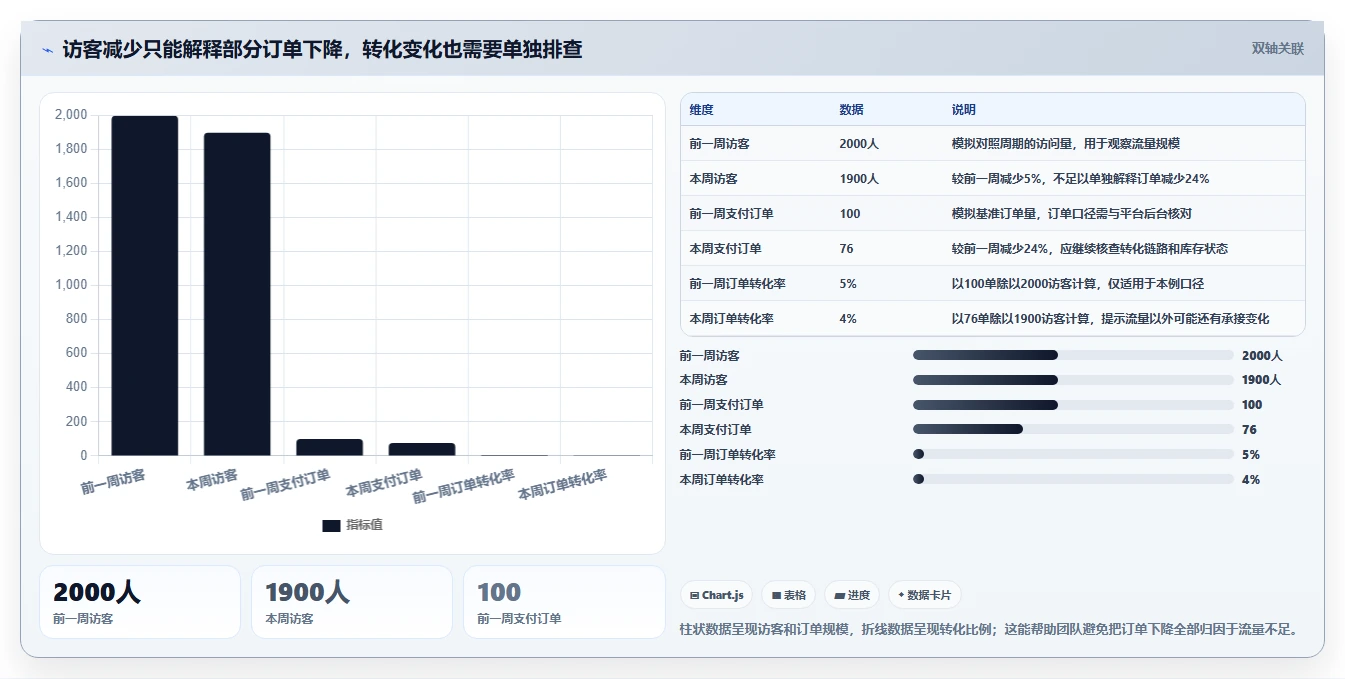Click the 前一周支付订单 progress bar
Screen dimensions: 1345x679
coord(1073,405)
